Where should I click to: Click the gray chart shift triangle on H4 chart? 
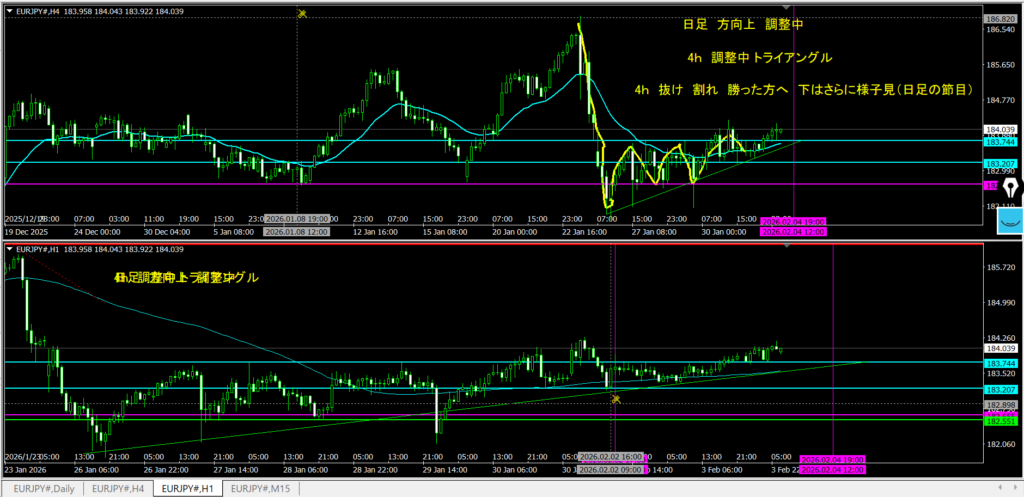pos(784,9)
